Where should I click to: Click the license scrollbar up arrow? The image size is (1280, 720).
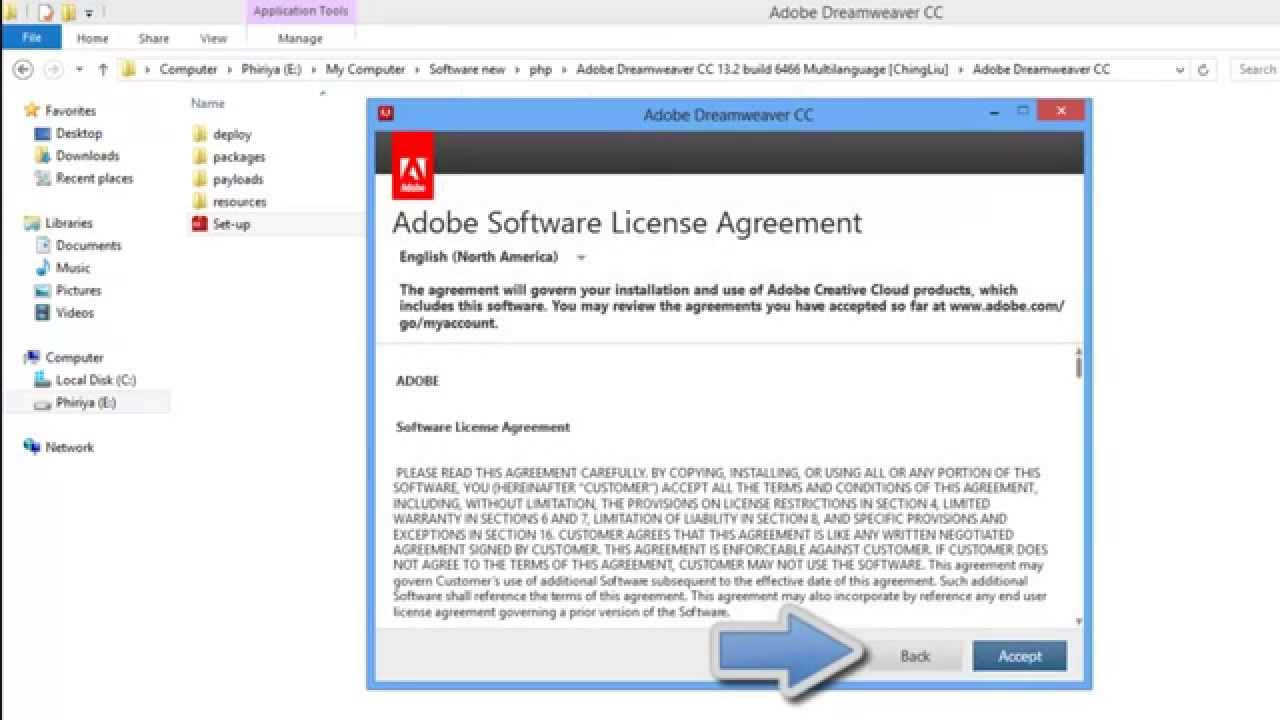click(x=1078, y=350)
